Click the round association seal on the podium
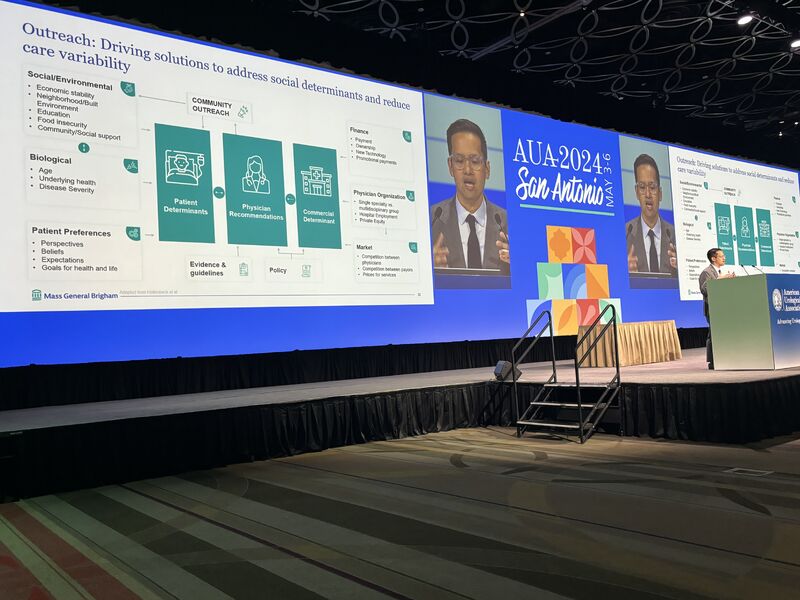The image size is (800, 600). [777, 299]
